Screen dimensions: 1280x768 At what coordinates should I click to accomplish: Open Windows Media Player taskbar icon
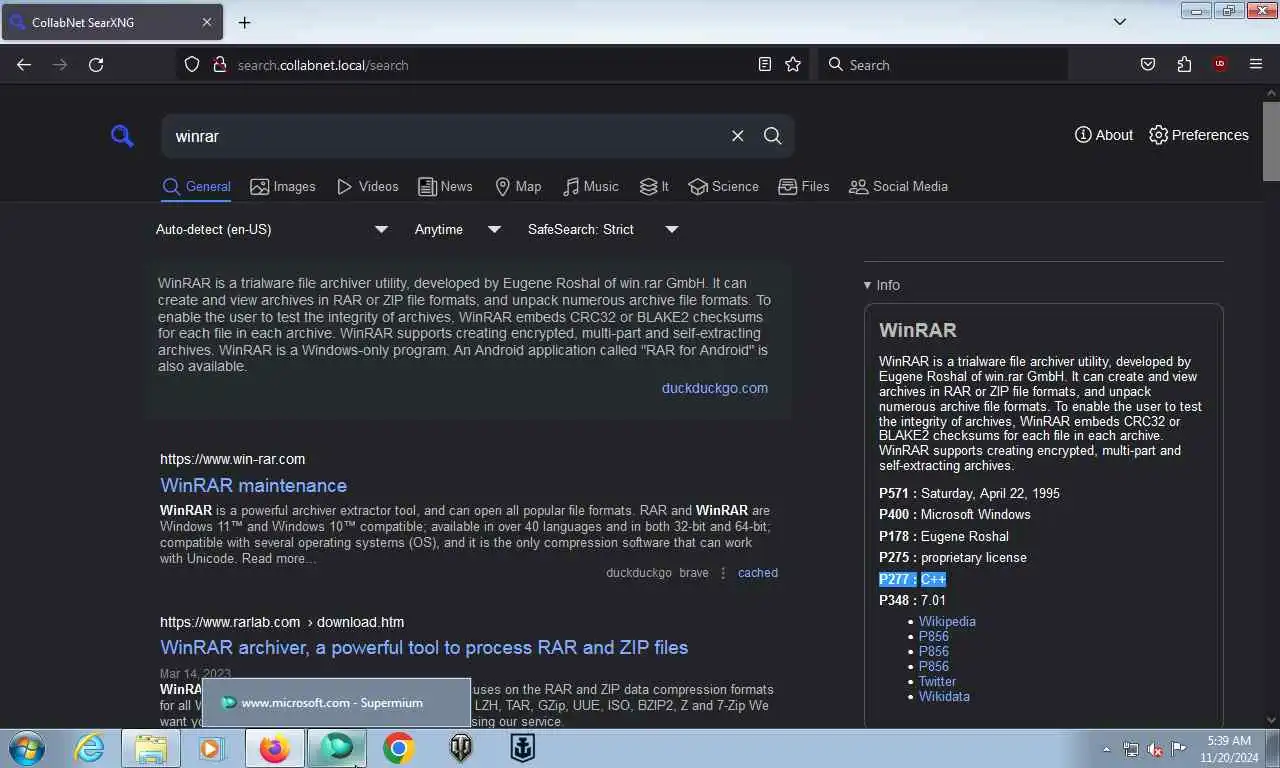[211, 748]
